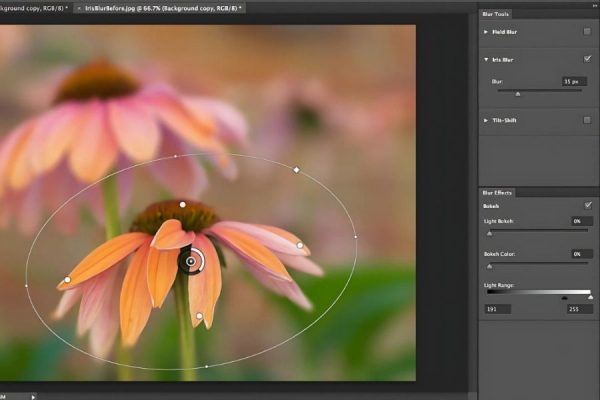Select the left feather handle on petal
Viewport: 600px width, 400px height.
click(67, 280)
